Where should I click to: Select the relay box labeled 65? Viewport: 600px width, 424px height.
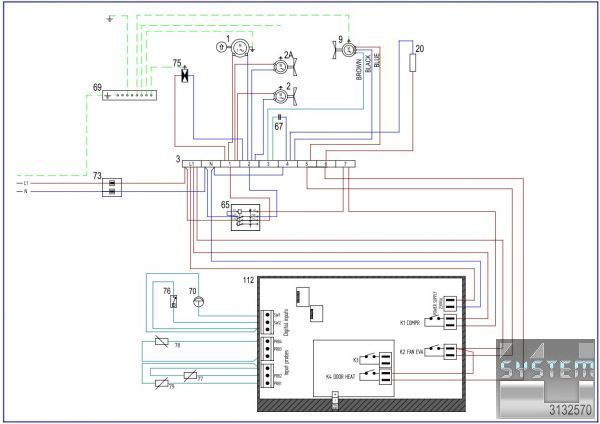pyautogui.click(x=246, y=217)
